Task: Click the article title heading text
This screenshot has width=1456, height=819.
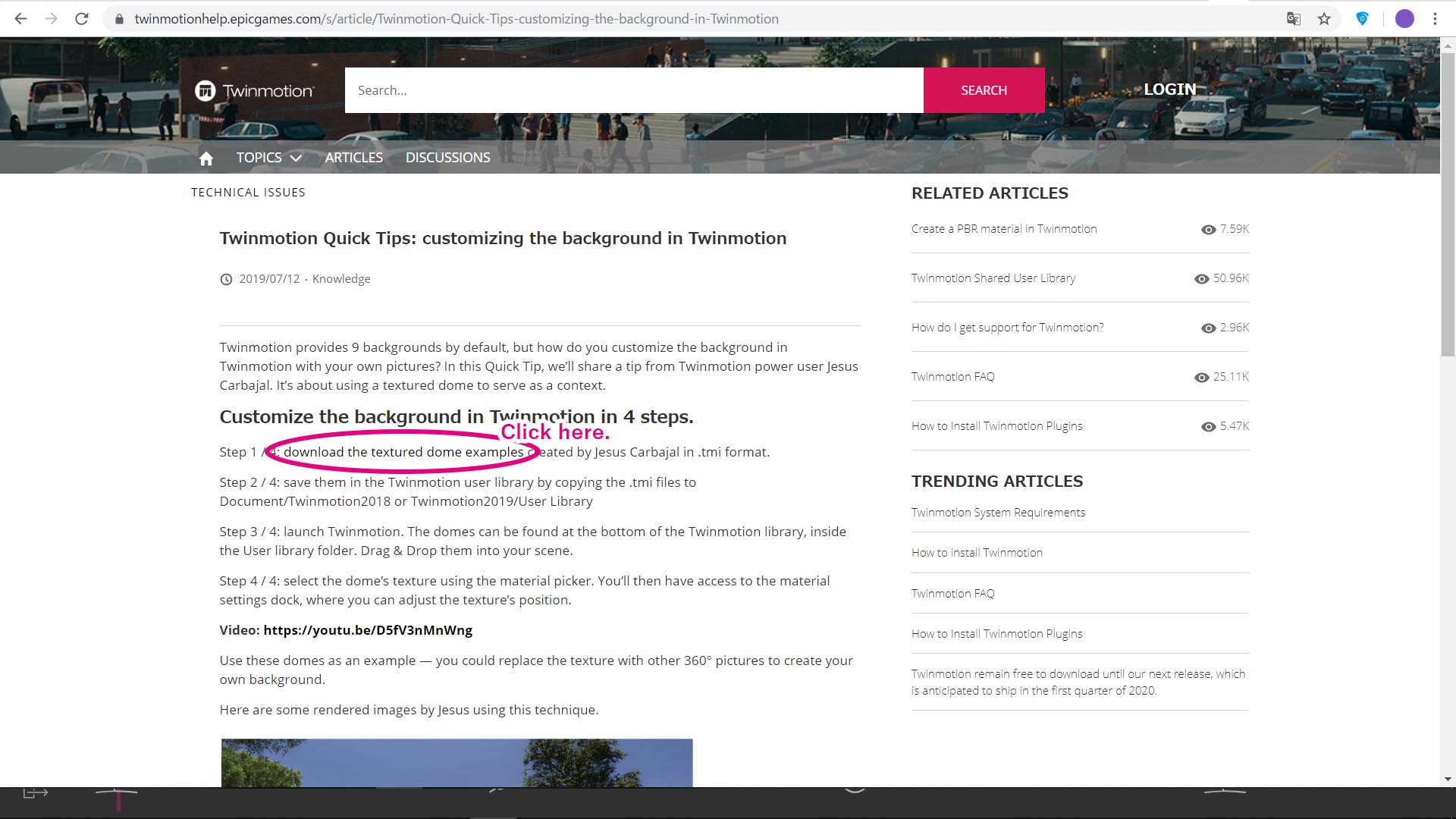Action: coord(503,238)
